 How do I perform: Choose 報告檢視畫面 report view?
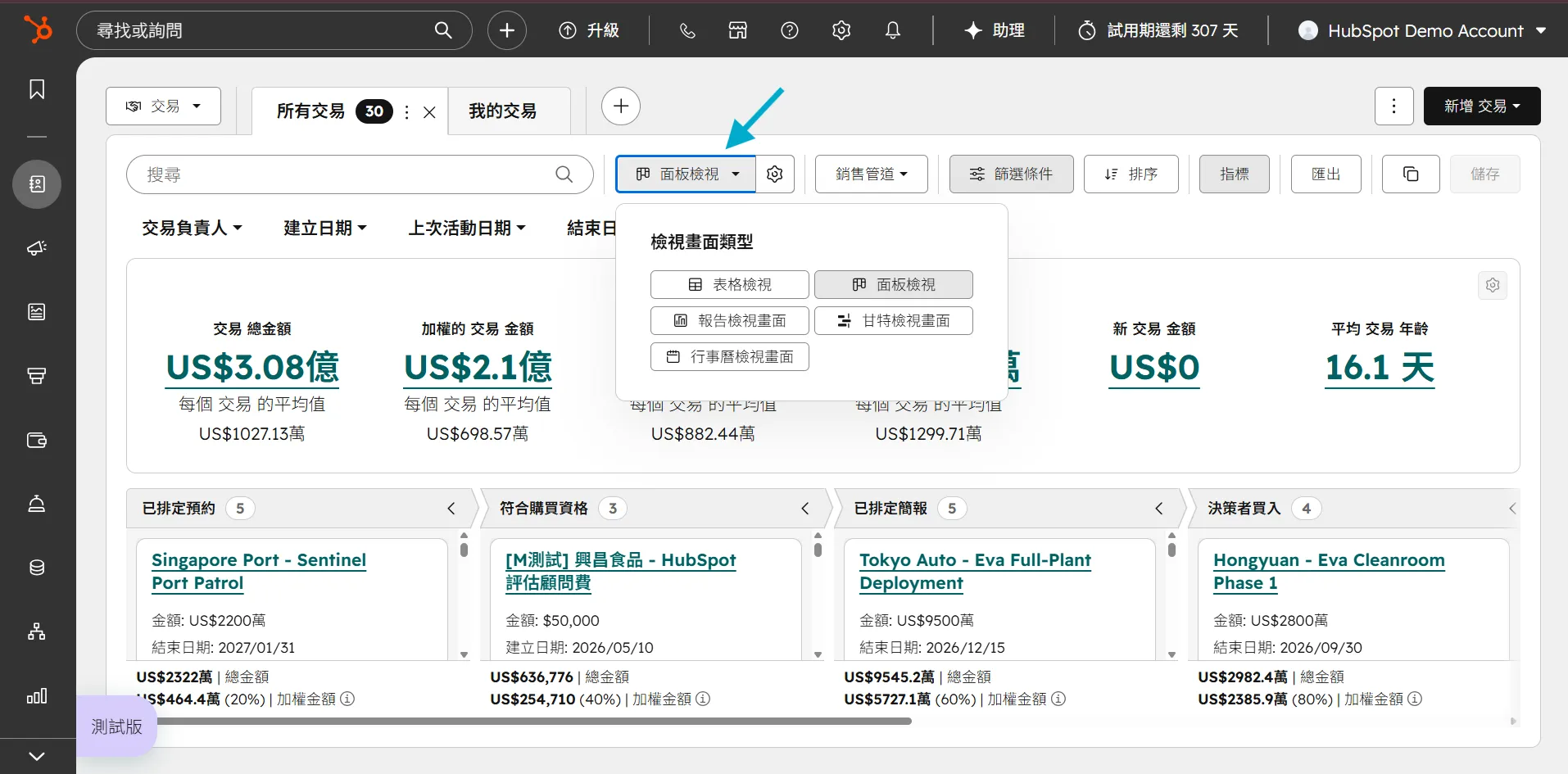pyautogui.click(x=729, y=320)
